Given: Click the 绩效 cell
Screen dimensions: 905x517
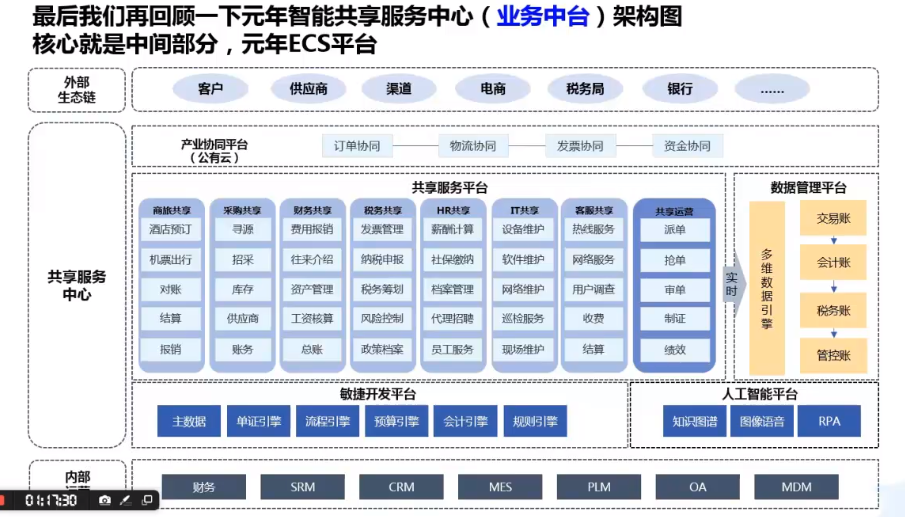Looking at the screenshot, I should point(675,350).
